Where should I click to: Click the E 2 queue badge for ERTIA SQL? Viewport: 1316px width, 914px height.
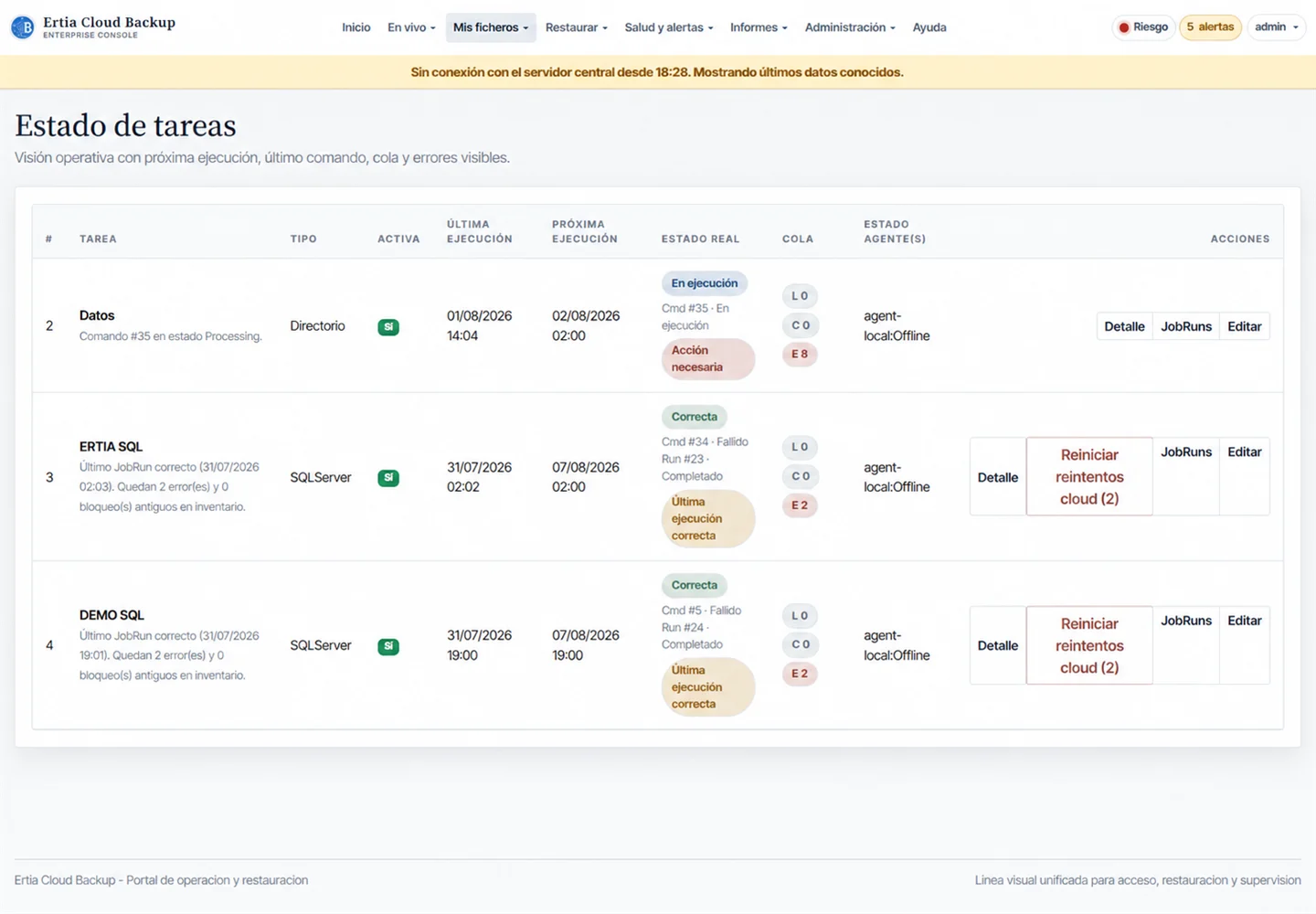pos(800,505)
